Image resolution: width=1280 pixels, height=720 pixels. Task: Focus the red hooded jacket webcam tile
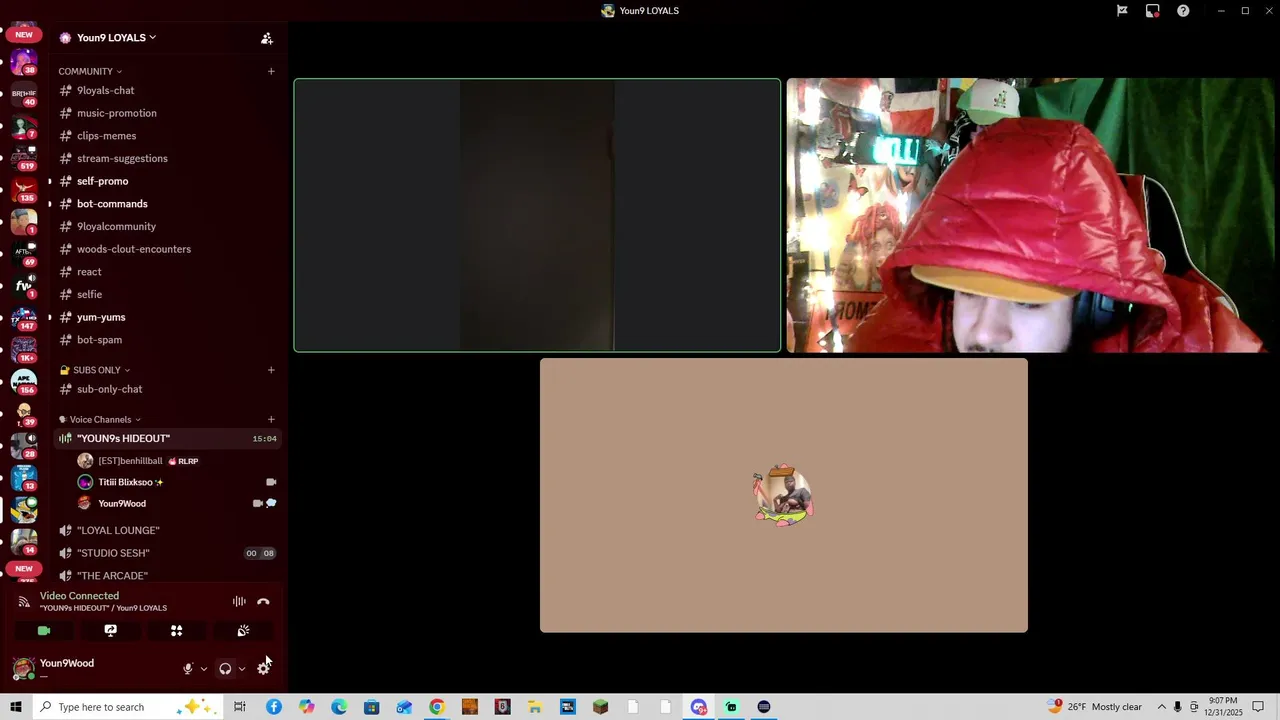[x=1029, y=215]
